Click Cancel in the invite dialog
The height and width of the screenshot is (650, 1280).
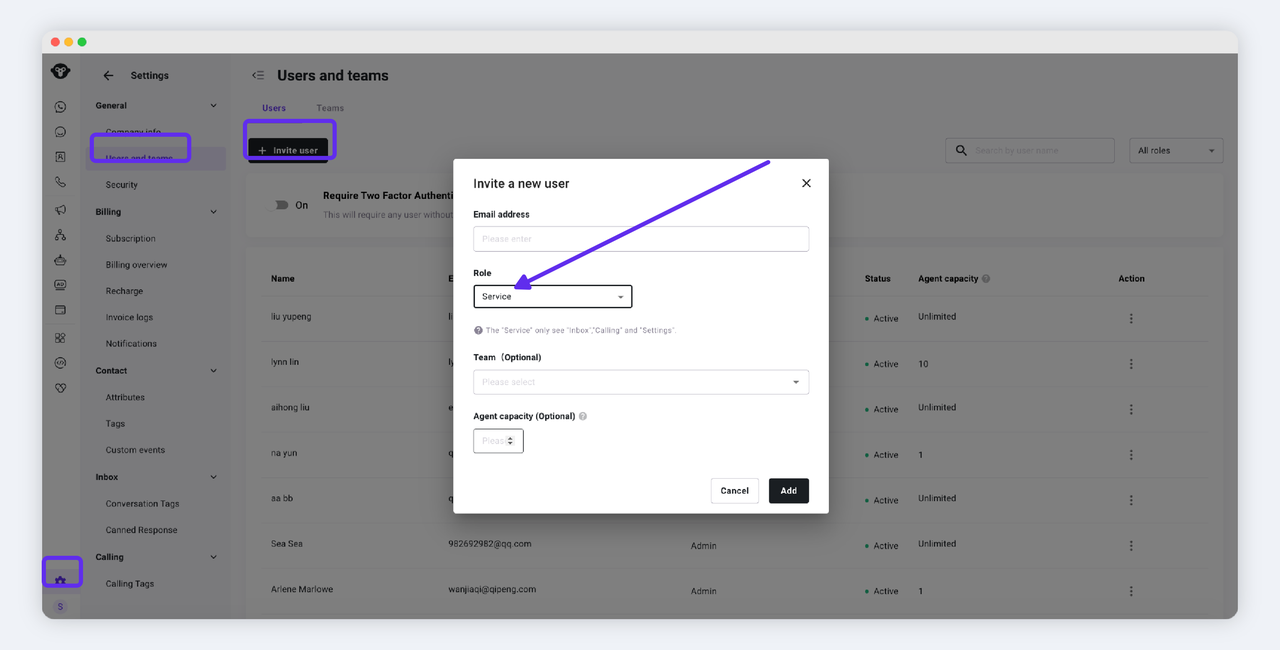pyautogui.click(x=734, y=491)
